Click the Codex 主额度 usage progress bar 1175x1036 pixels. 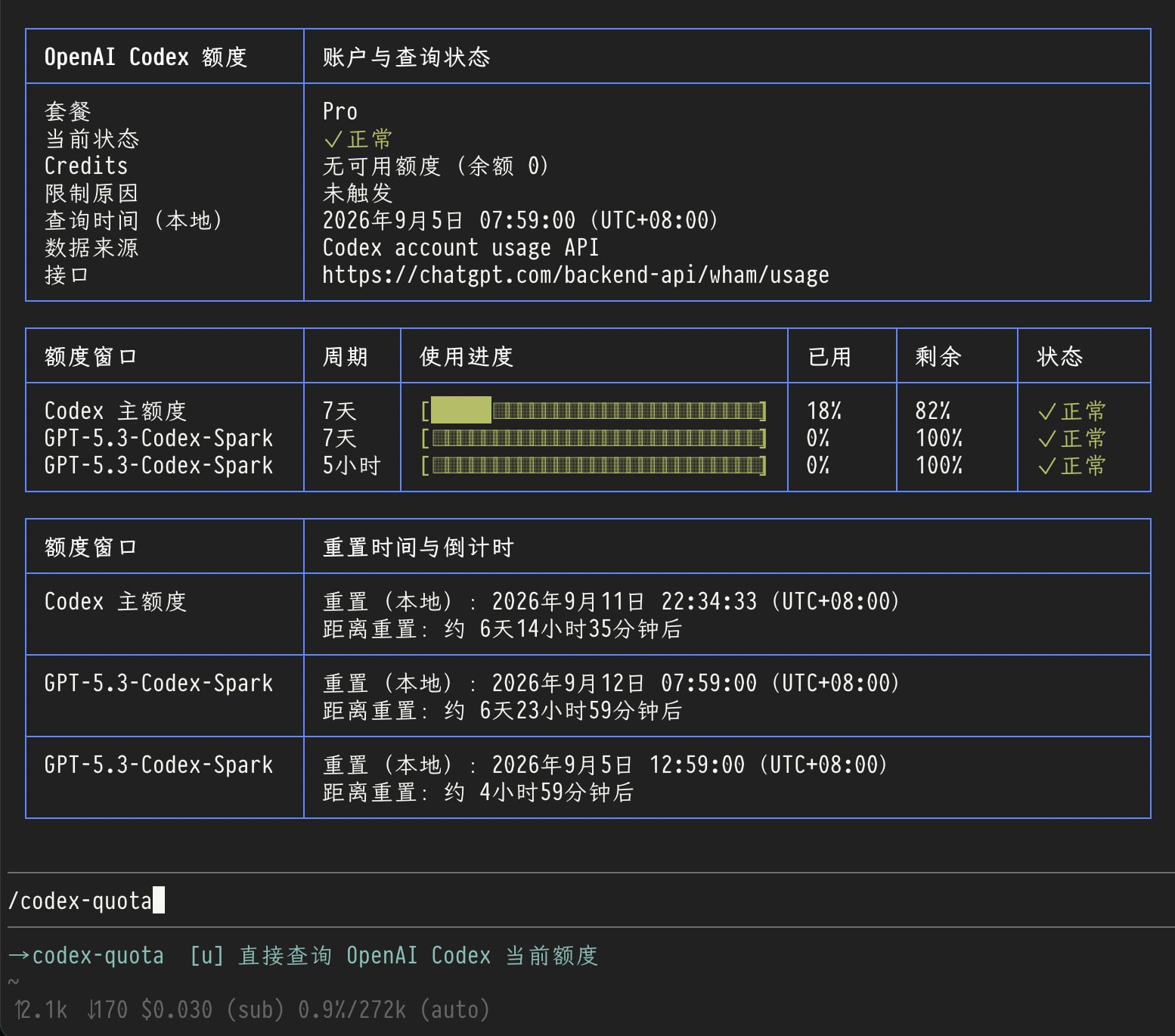(594, 411)
